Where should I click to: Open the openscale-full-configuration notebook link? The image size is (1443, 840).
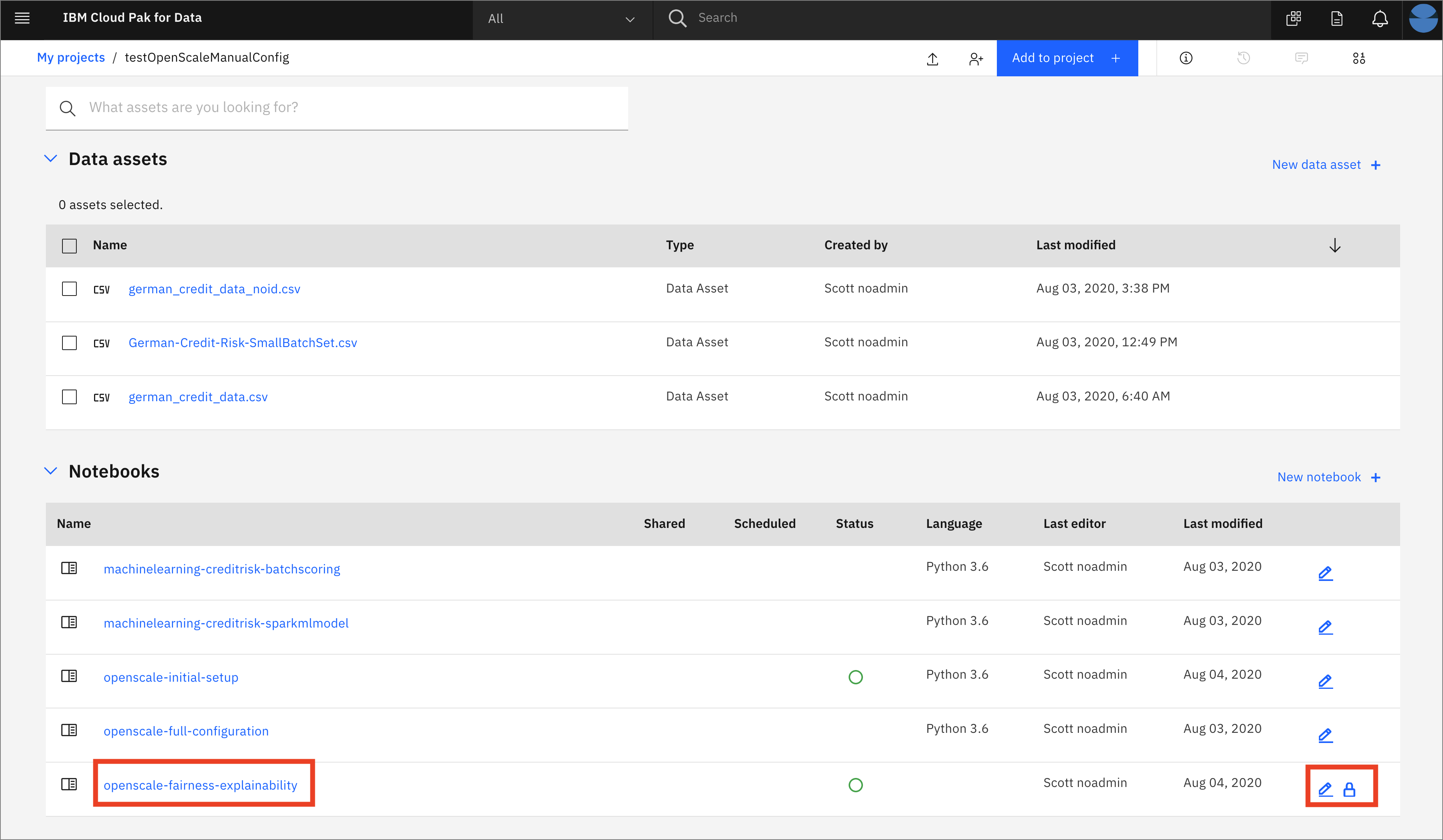(x=185, y=731)
